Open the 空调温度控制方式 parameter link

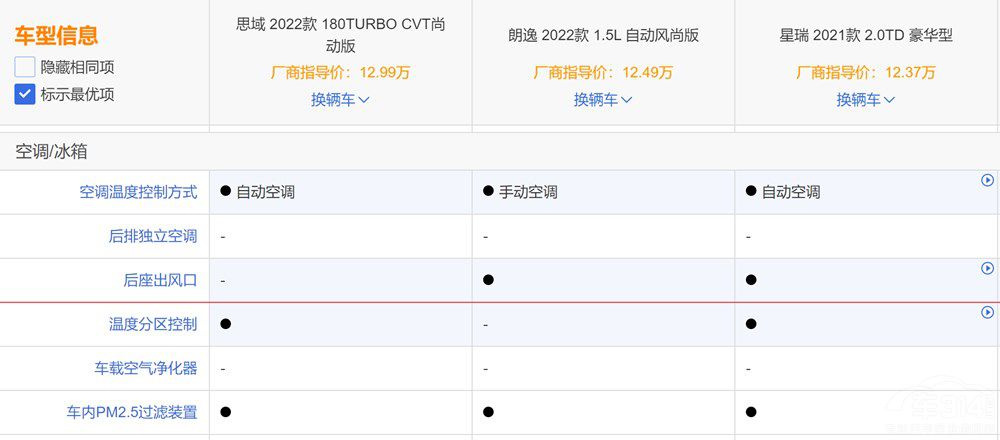138,192
